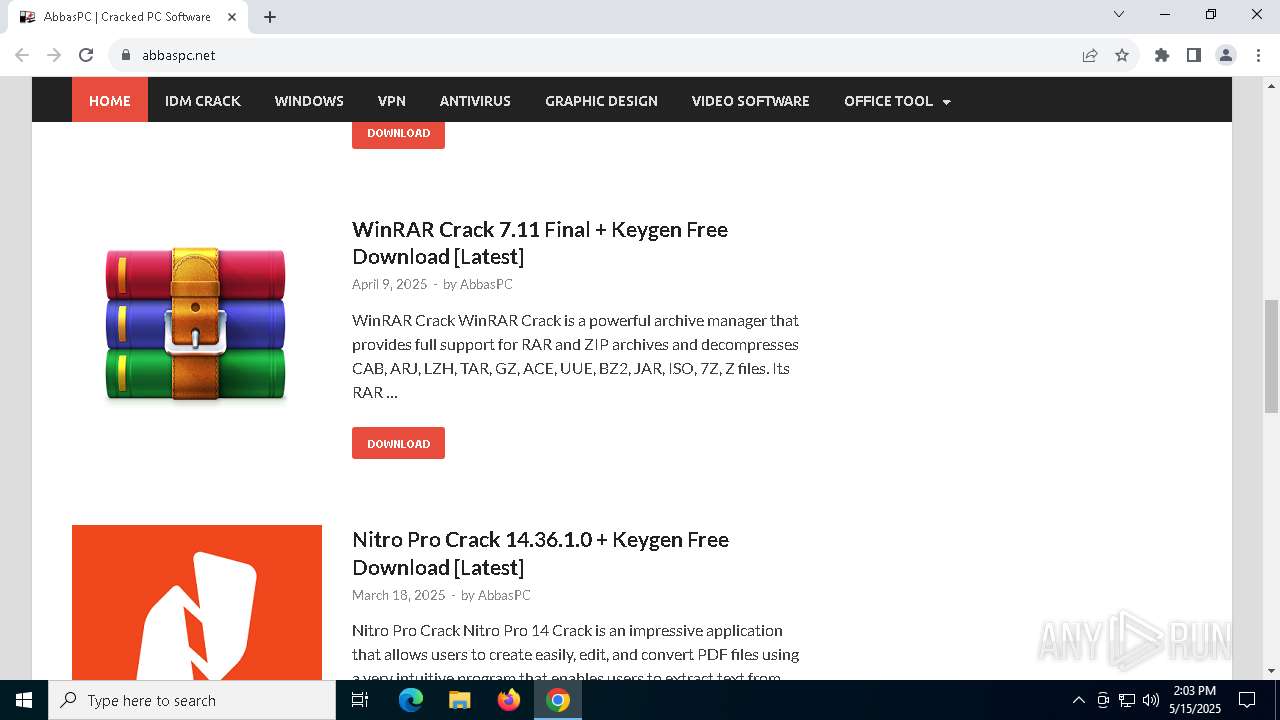This screenshot has width=1280, height=720.
Task: Click the page vertical scrollbar thumb
Action: tap(1271, 355)
